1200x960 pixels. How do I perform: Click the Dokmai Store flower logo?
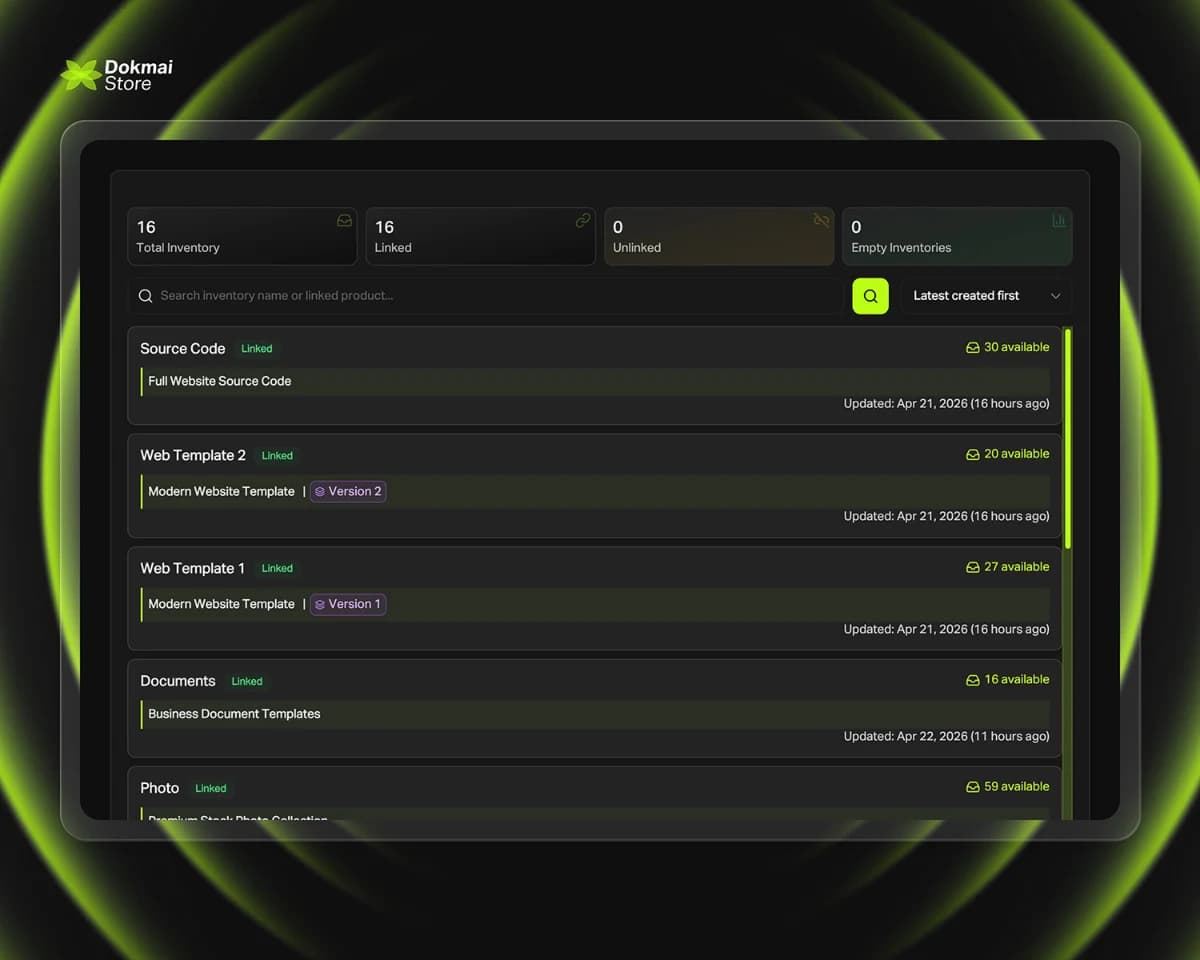80,75
